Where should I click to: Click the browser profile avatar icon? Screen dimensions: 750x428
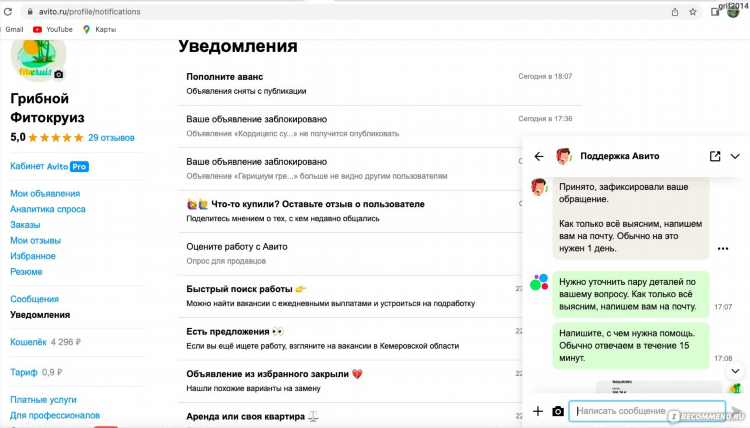pos(733,12)
